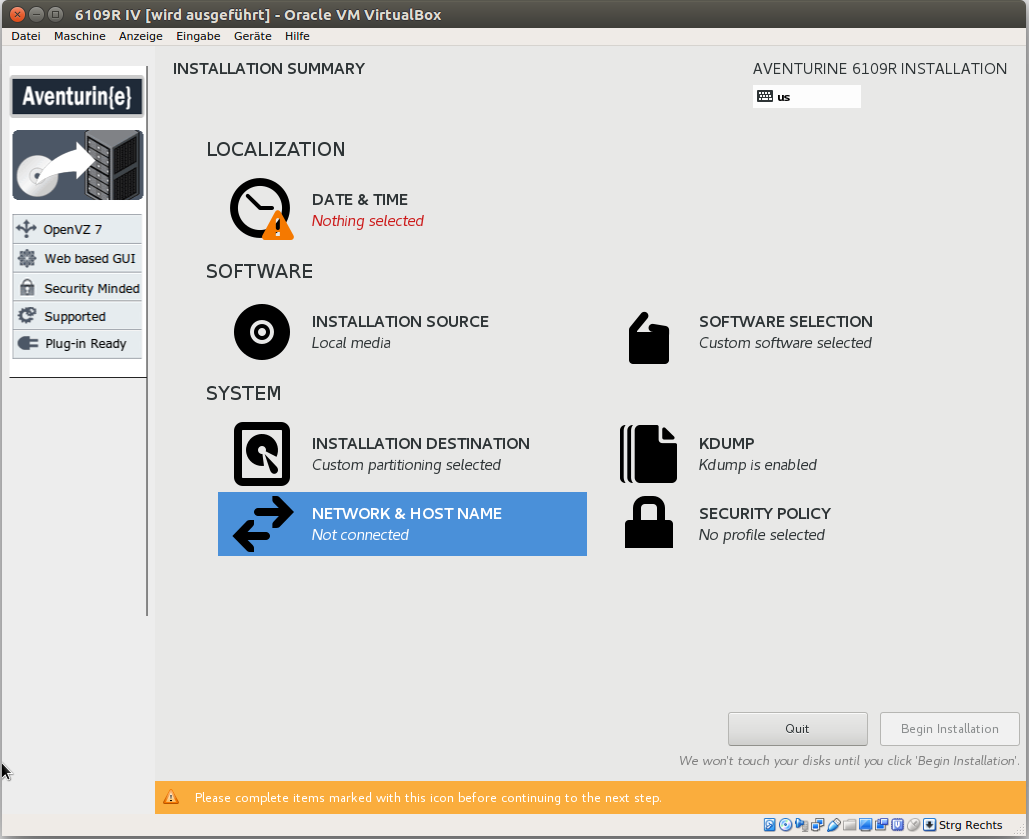Click the Installation Destination hard disk icon

262,454
